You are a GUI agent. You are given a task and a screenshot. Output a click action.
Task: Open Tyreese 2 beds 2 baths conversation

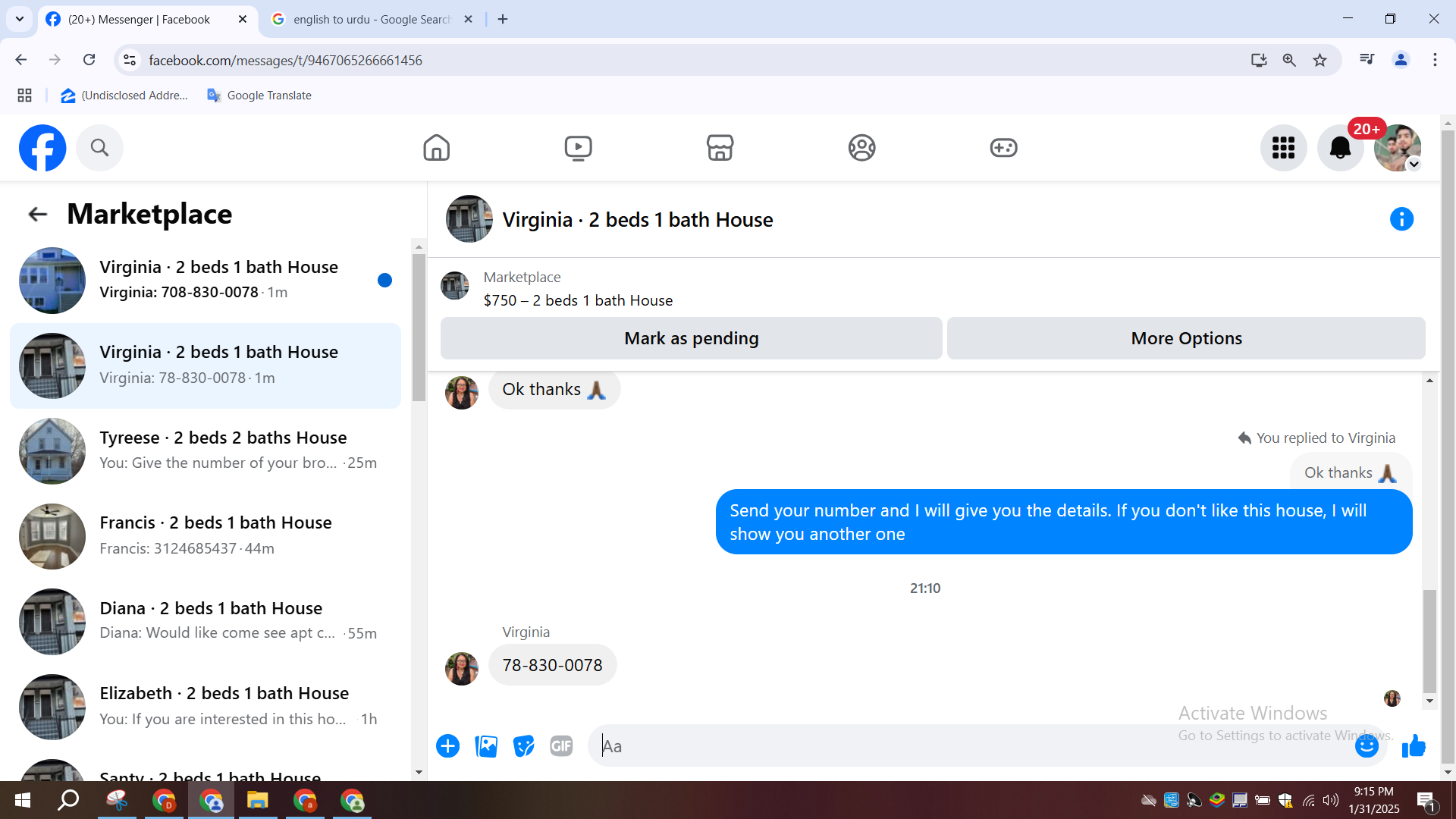tap(206, 450)
